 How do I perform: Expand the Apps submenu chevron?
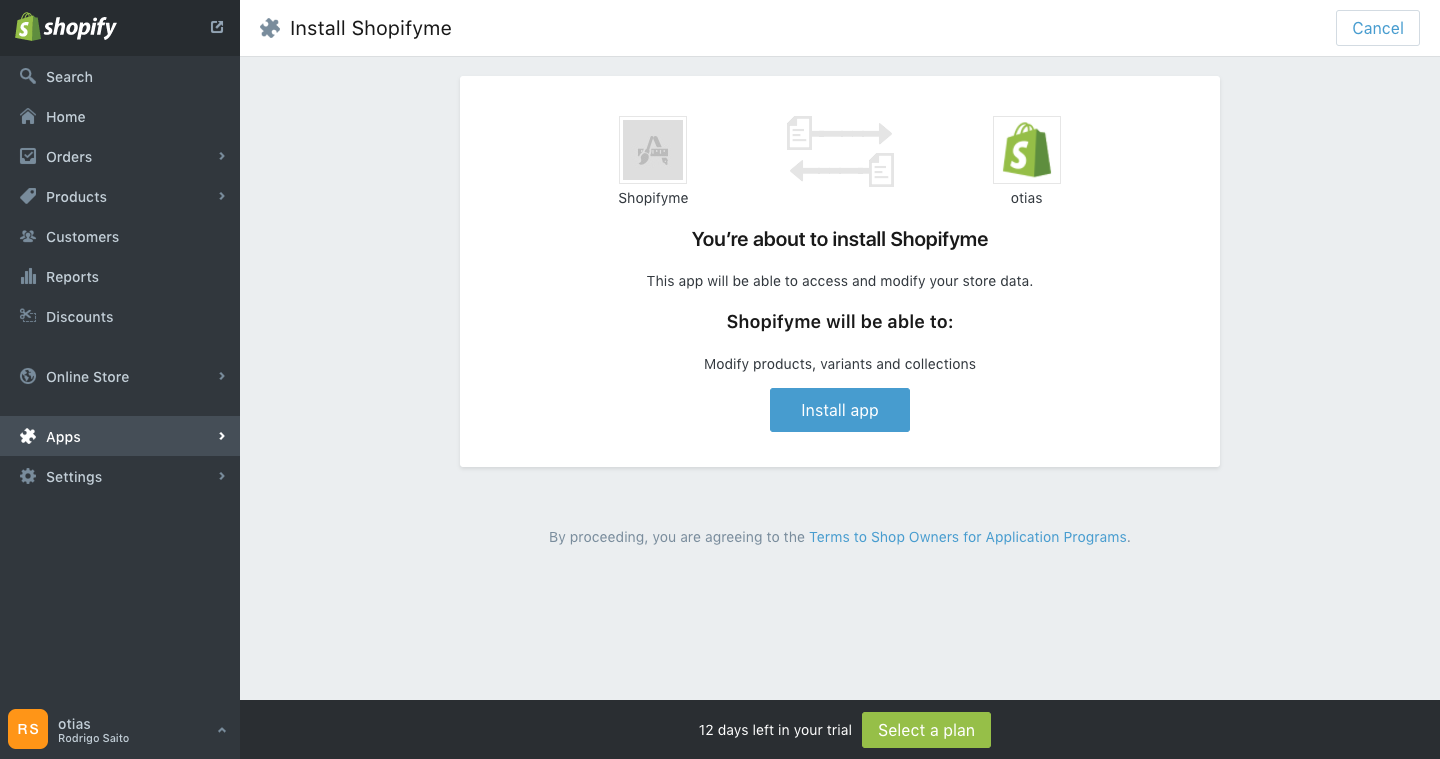[x=222, y=436]
